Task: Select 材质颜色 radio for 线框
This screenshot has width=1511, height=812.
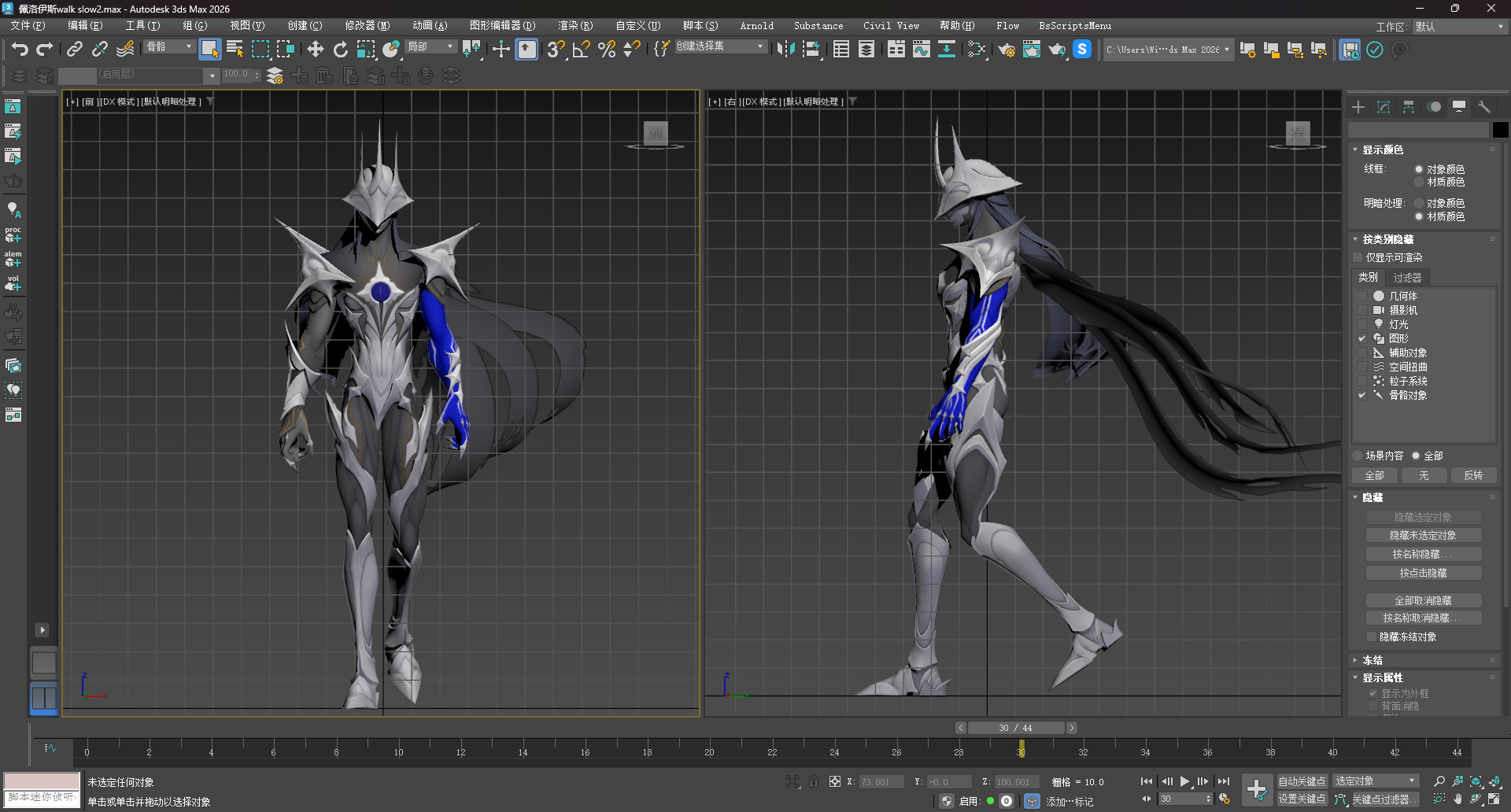Action: [1419, 182]
